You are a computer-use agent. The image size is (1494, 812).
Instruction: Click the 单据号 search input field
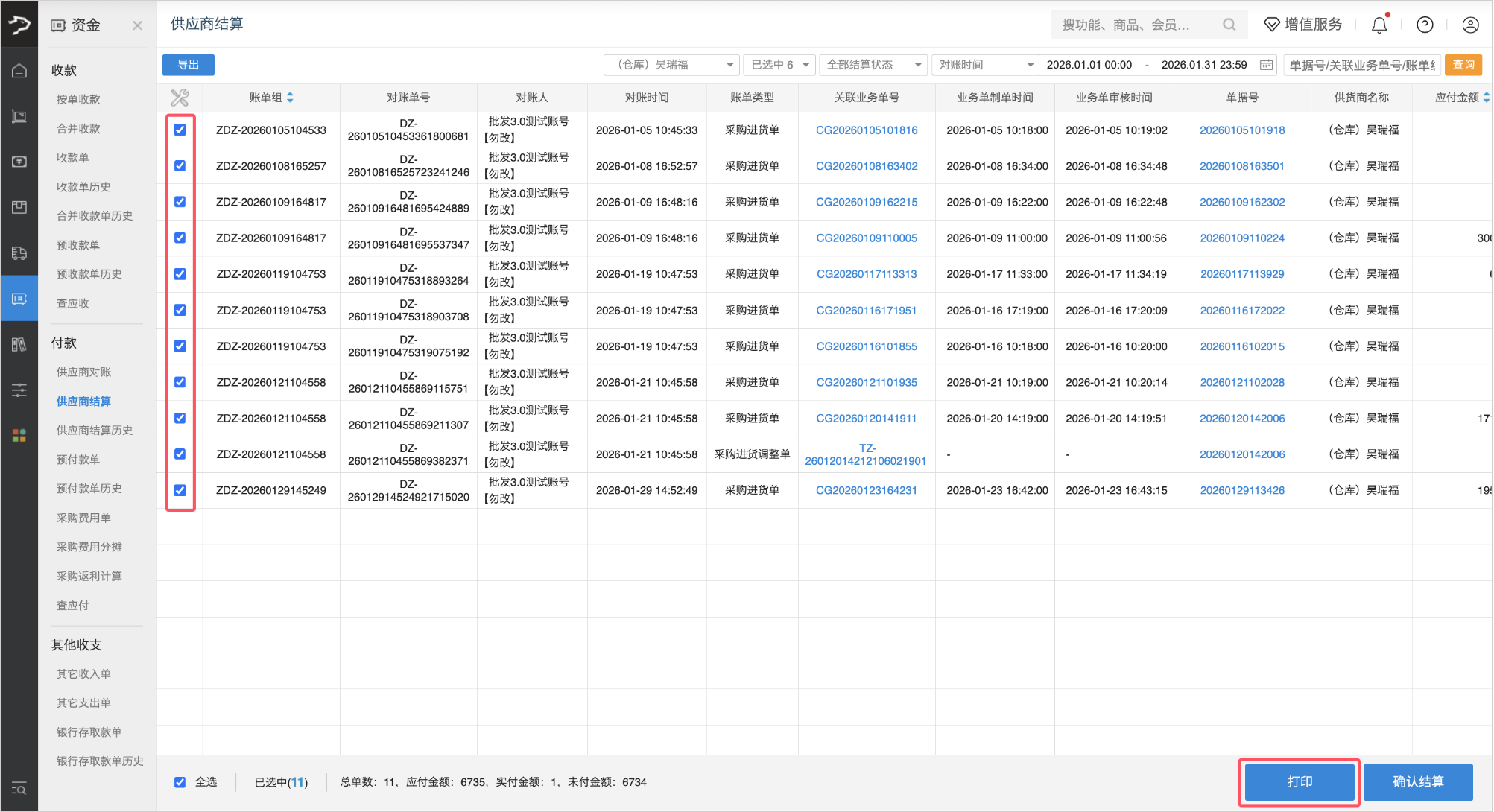point(1361,65)
